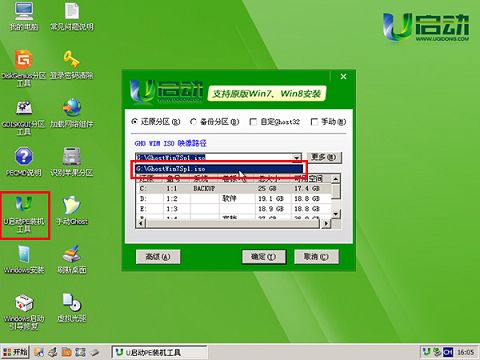Click 1:2 partition number cell
Image resolution: width=480 pixels, height=360 pixels.
tap(172, 199)
